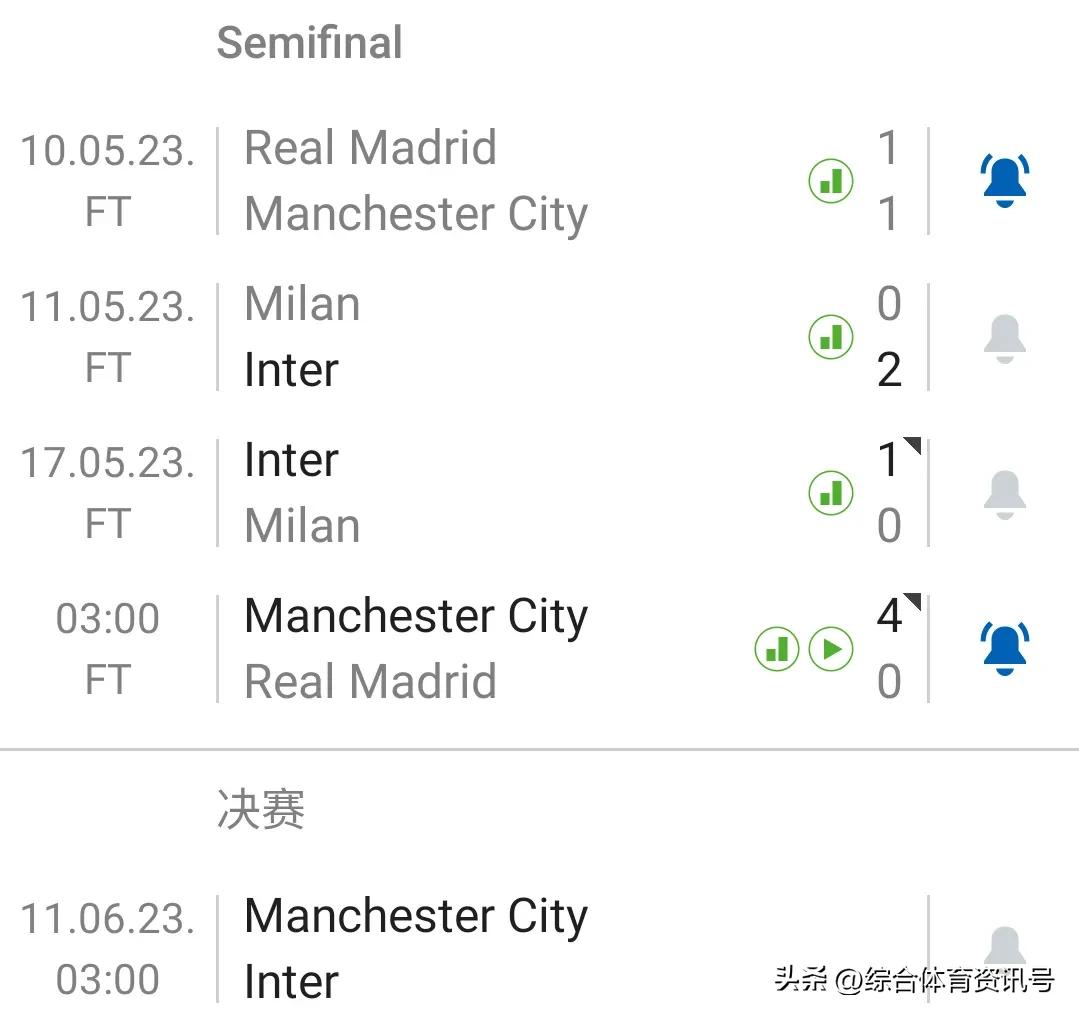Screen dimensions: 1079x1017
Task: Open statistics for Manchester City 4-0 Real Madrid
Action: click(776, 649)
